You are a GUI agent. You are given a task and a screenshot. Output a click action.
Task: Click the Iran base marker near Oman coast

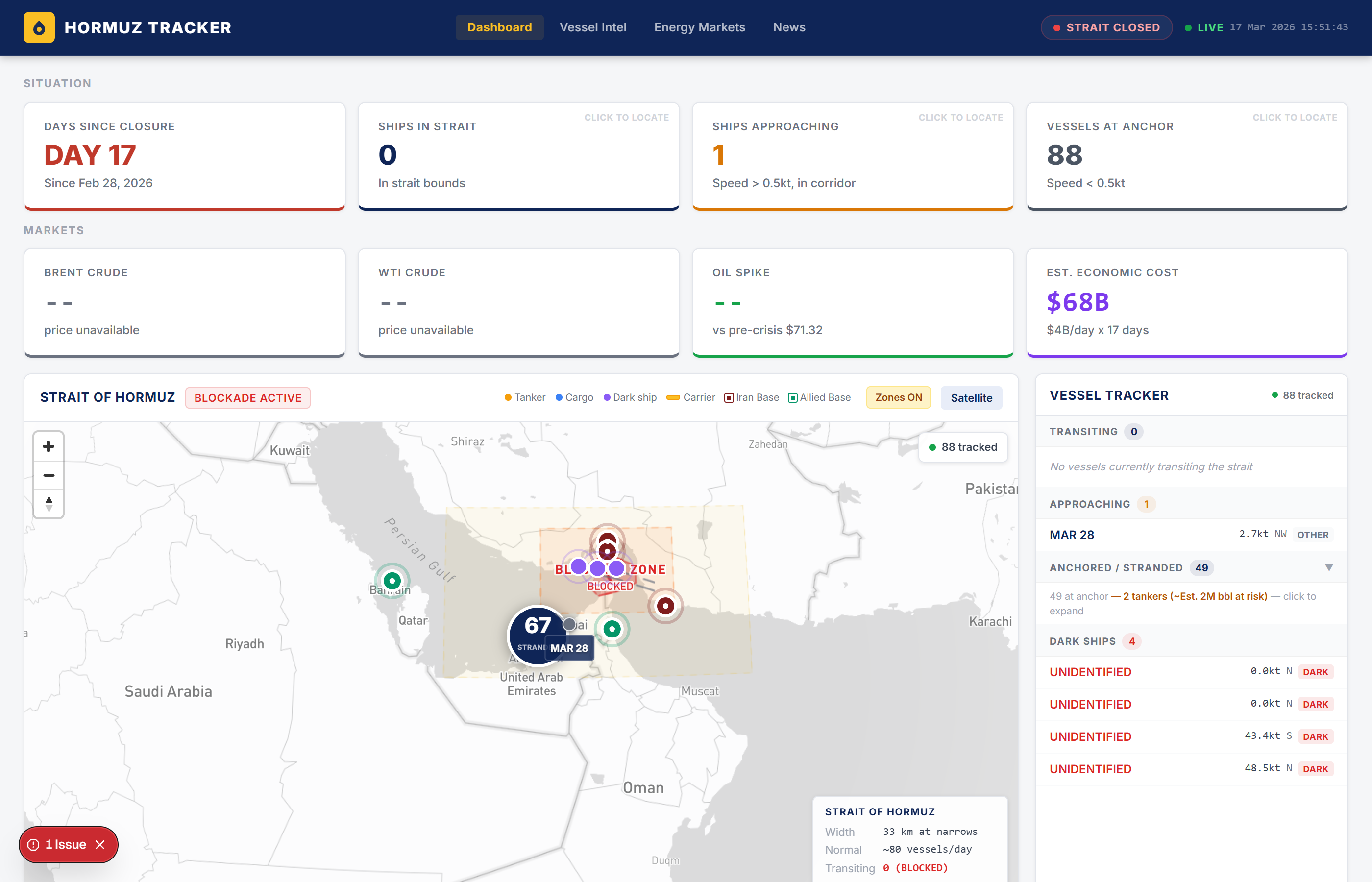pos(665,605)
